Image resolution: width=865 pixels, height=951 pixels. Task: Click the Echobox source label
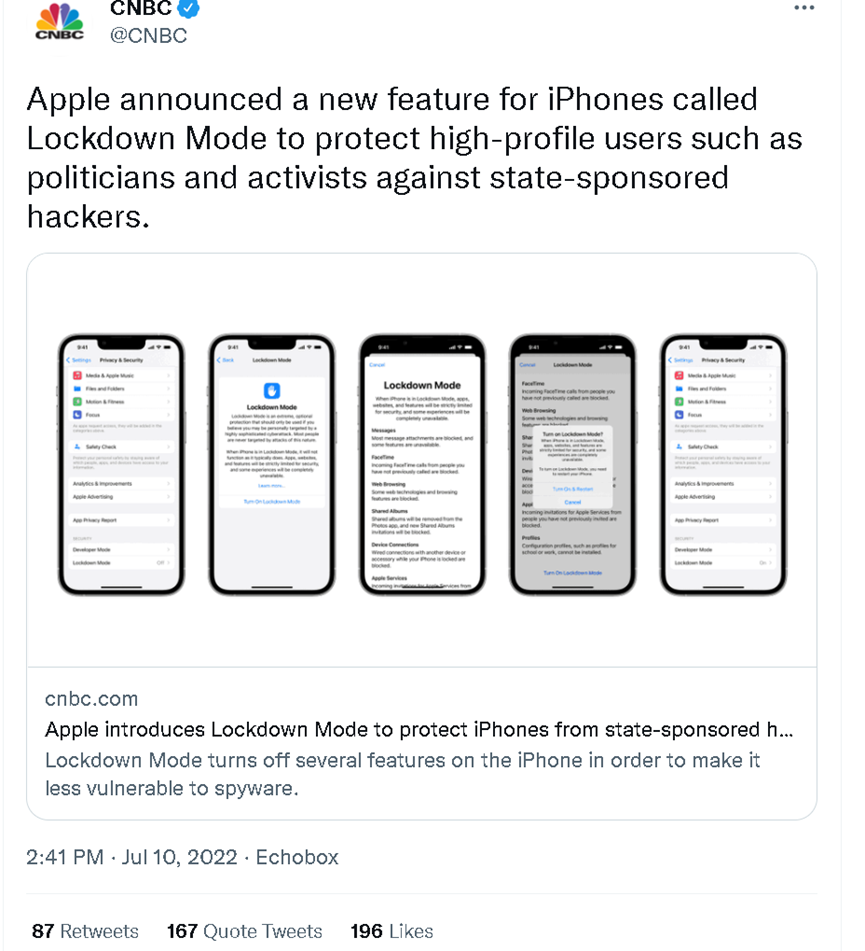297,857
